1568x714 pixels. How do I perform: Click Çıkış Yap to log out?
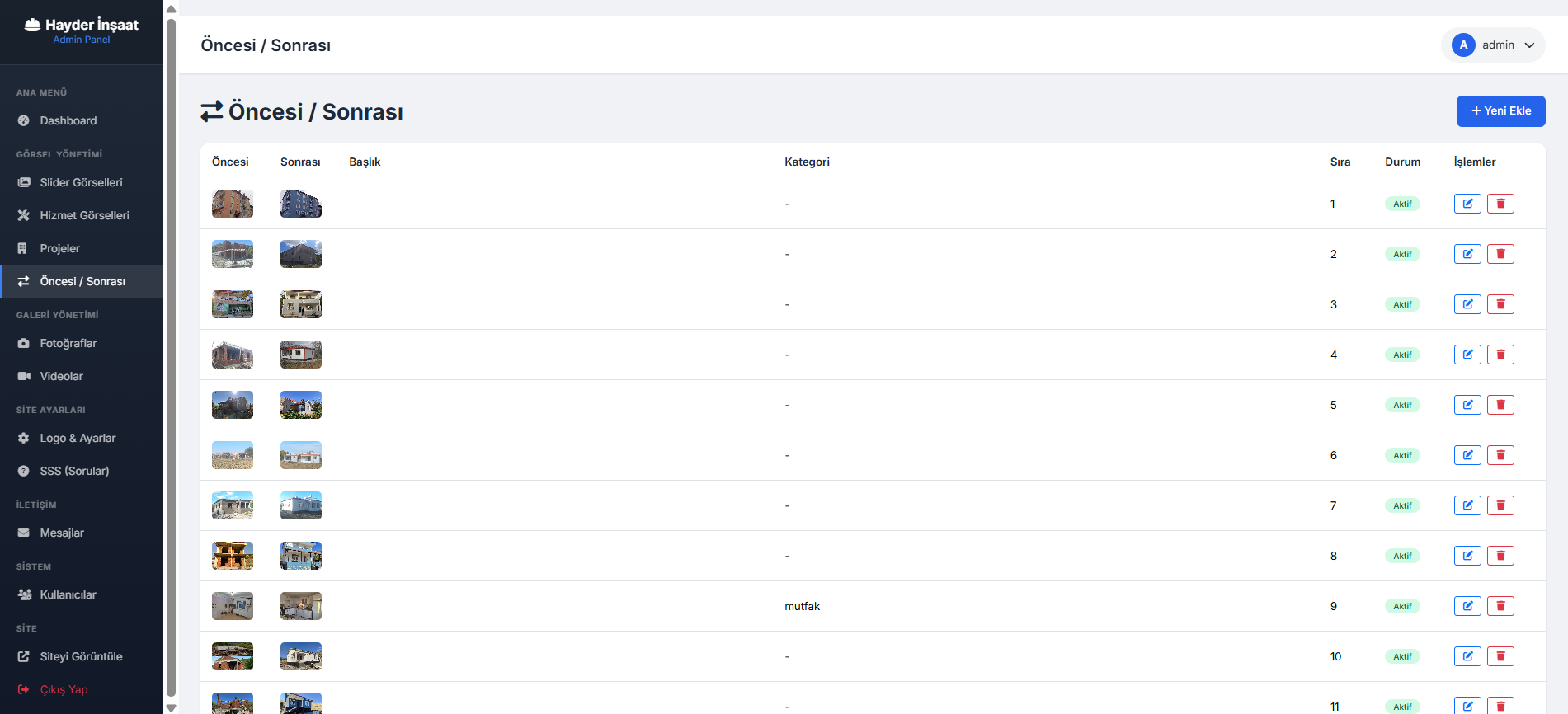pyautogui.click(x=82, y=689)
